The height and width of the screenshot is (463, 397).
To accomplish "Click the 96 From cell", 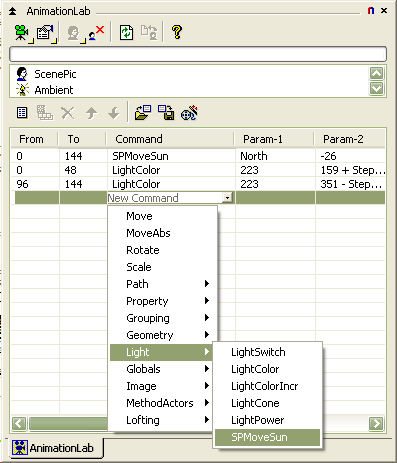I will pos(35,184).
